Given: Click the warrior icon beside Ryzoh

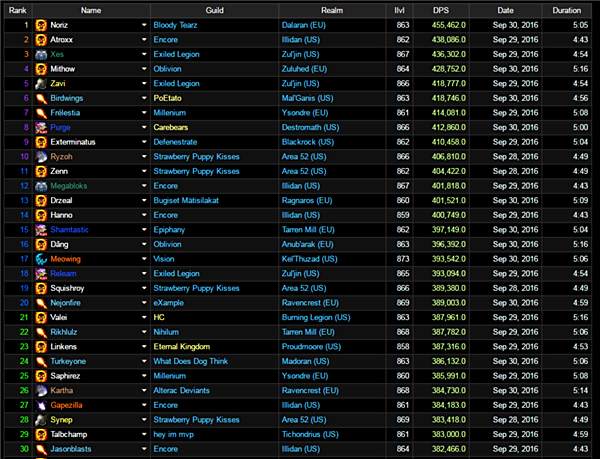Looking at the screenshot, I should click(41, 157).
